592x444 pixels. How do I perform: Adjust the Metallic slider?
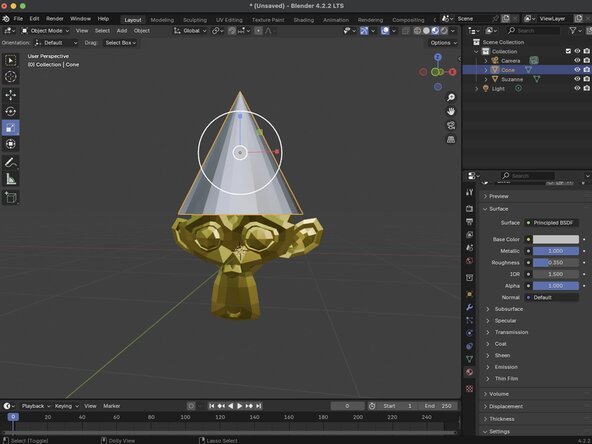click(x=555, y=251)
